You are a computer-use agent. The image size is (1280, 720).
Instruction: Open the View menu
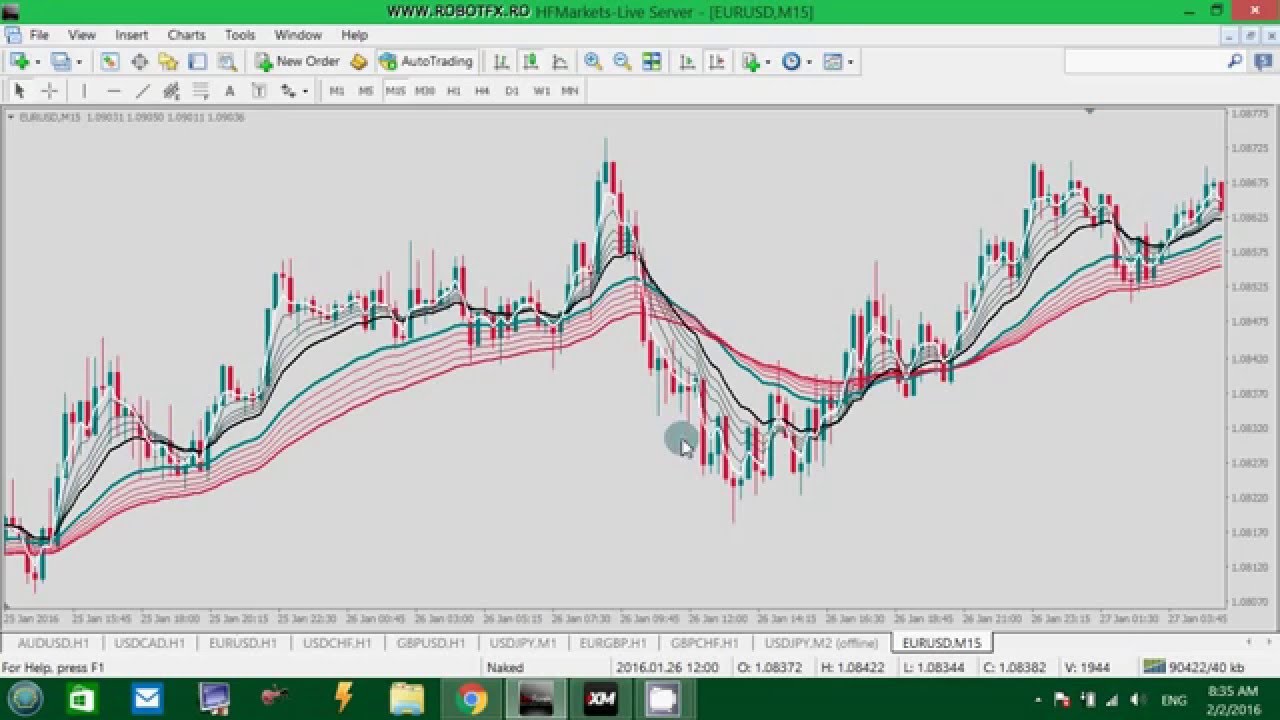(82, 35)
